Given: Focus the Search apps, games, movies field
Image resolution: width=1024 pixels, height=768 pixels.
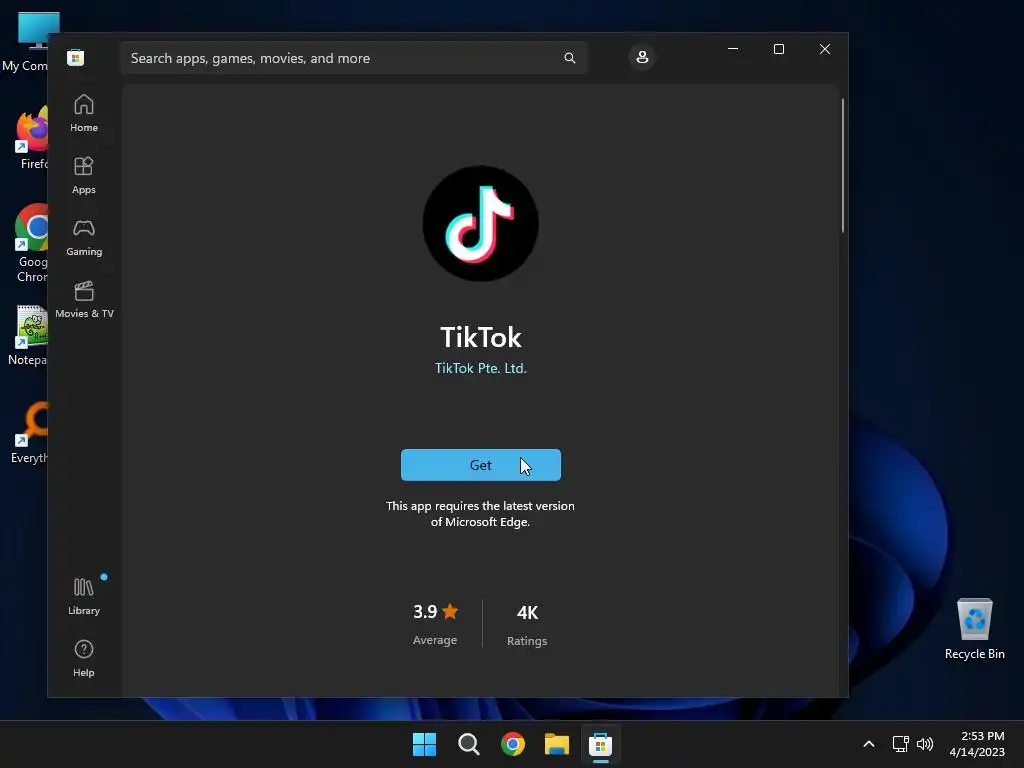Looking at the screenshot, I should click(x=354, y=58).
